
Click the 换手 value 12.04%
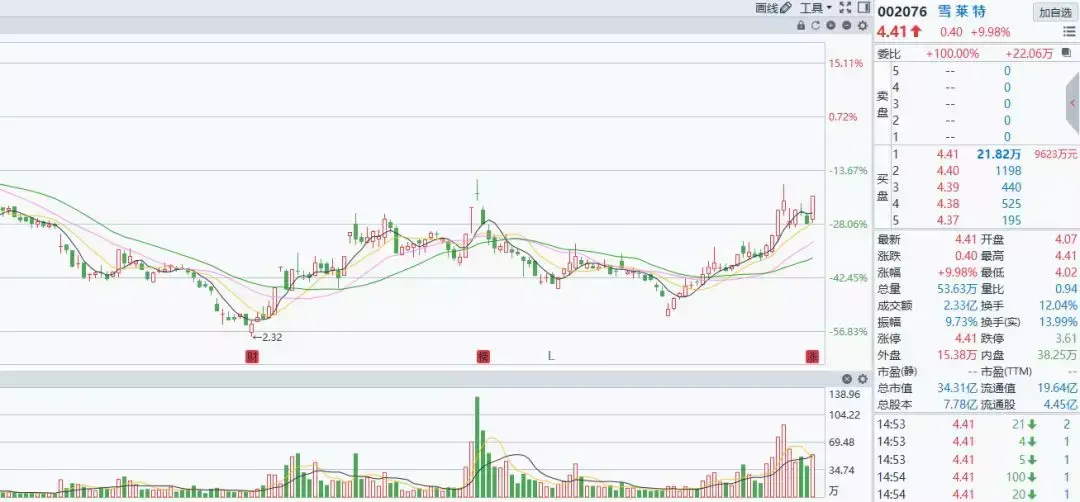tap(1058, 306)
